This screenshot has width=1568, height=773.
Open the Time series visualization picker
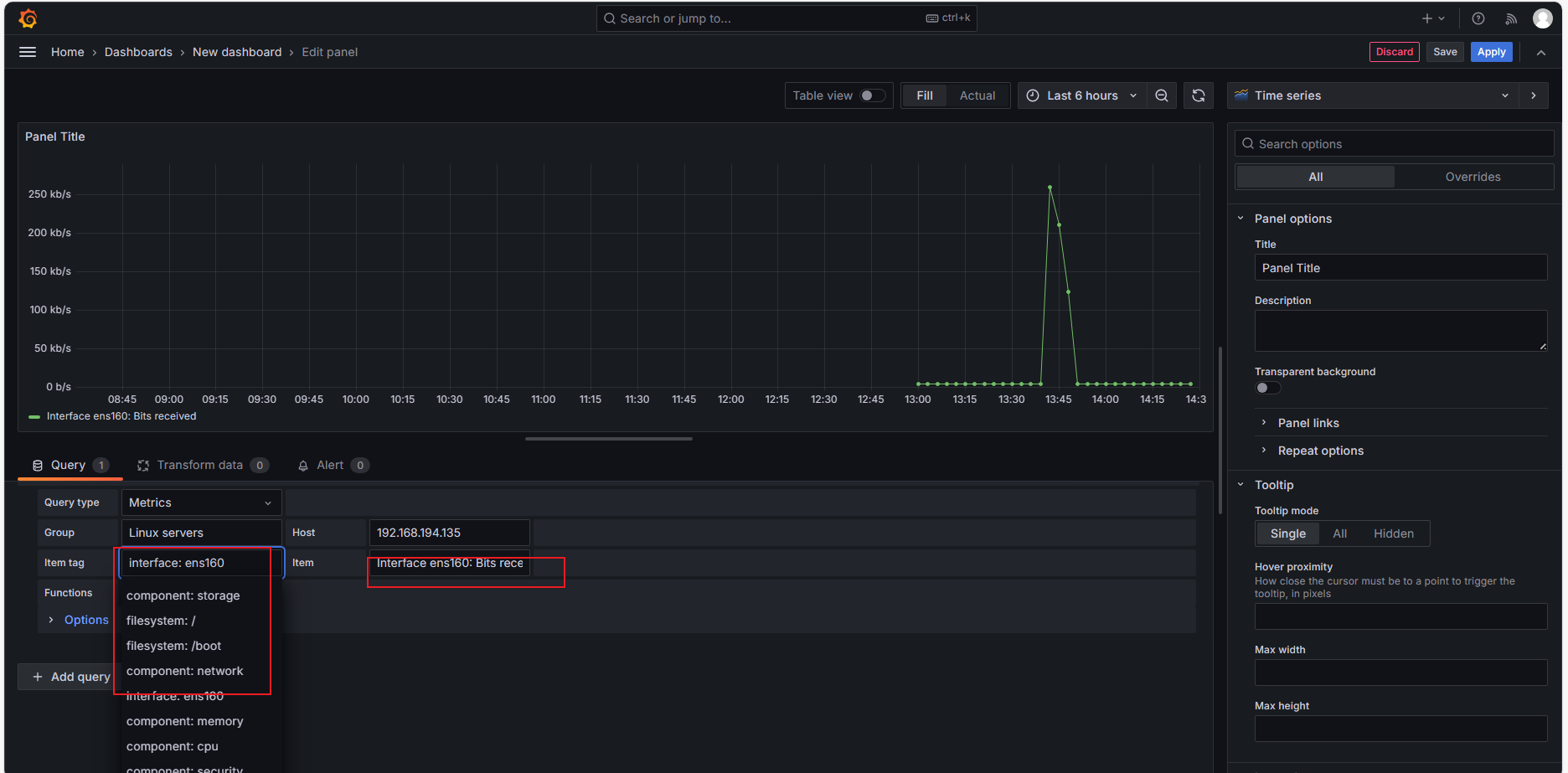[1373, 95]
